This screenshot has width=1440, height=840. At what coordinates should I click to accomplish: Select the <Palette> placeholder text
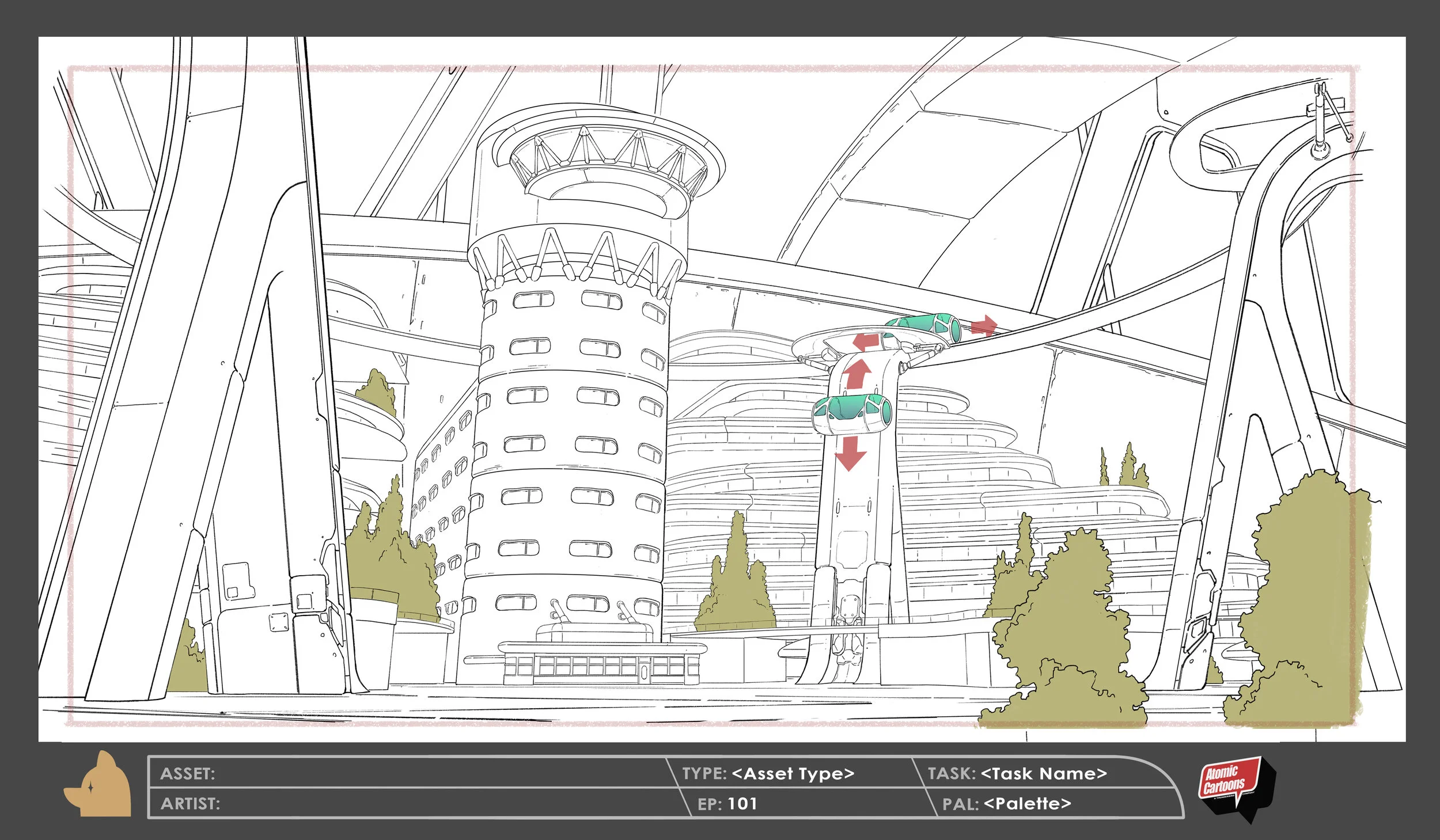[1028, 803]
